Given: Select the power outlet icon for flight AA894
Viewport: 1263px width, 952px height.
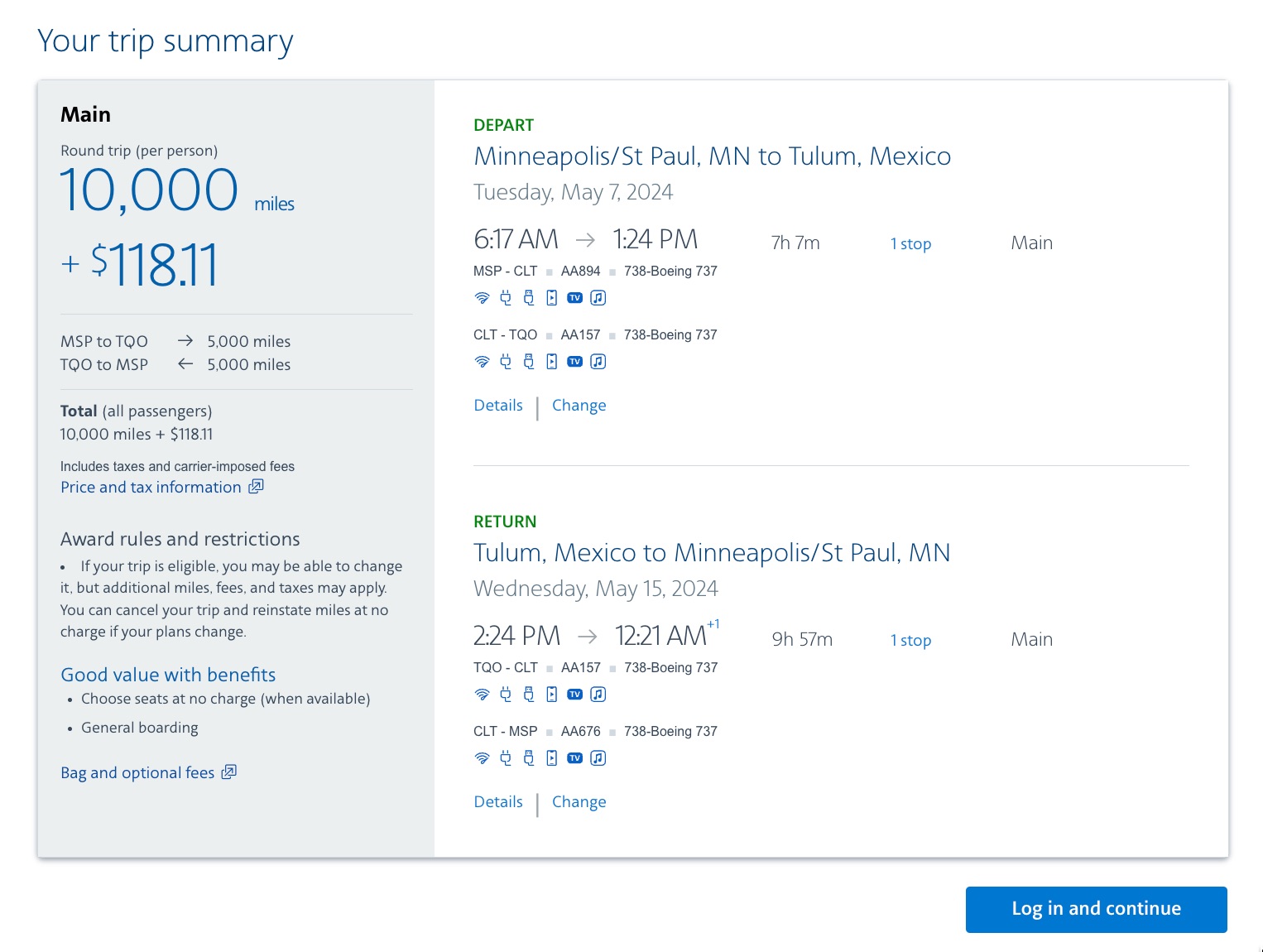Looking at the screenshot, I should pyautogui.click(x=506, y=297).
